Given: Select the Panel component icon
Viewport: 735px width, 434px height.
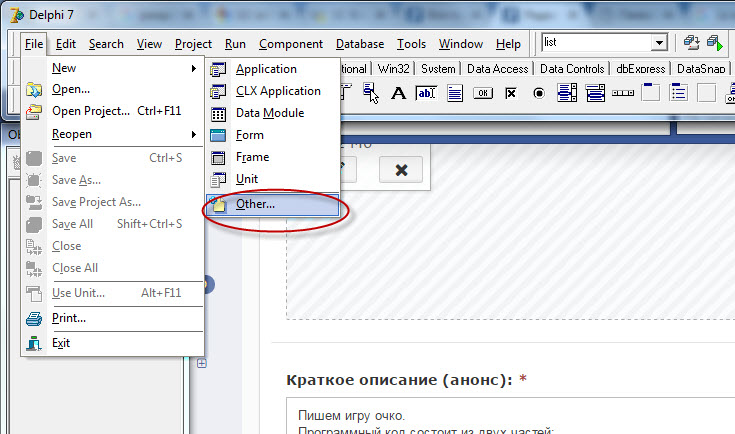Looking at the screenshot, I should pyautogui.click(x=706, y=92).
